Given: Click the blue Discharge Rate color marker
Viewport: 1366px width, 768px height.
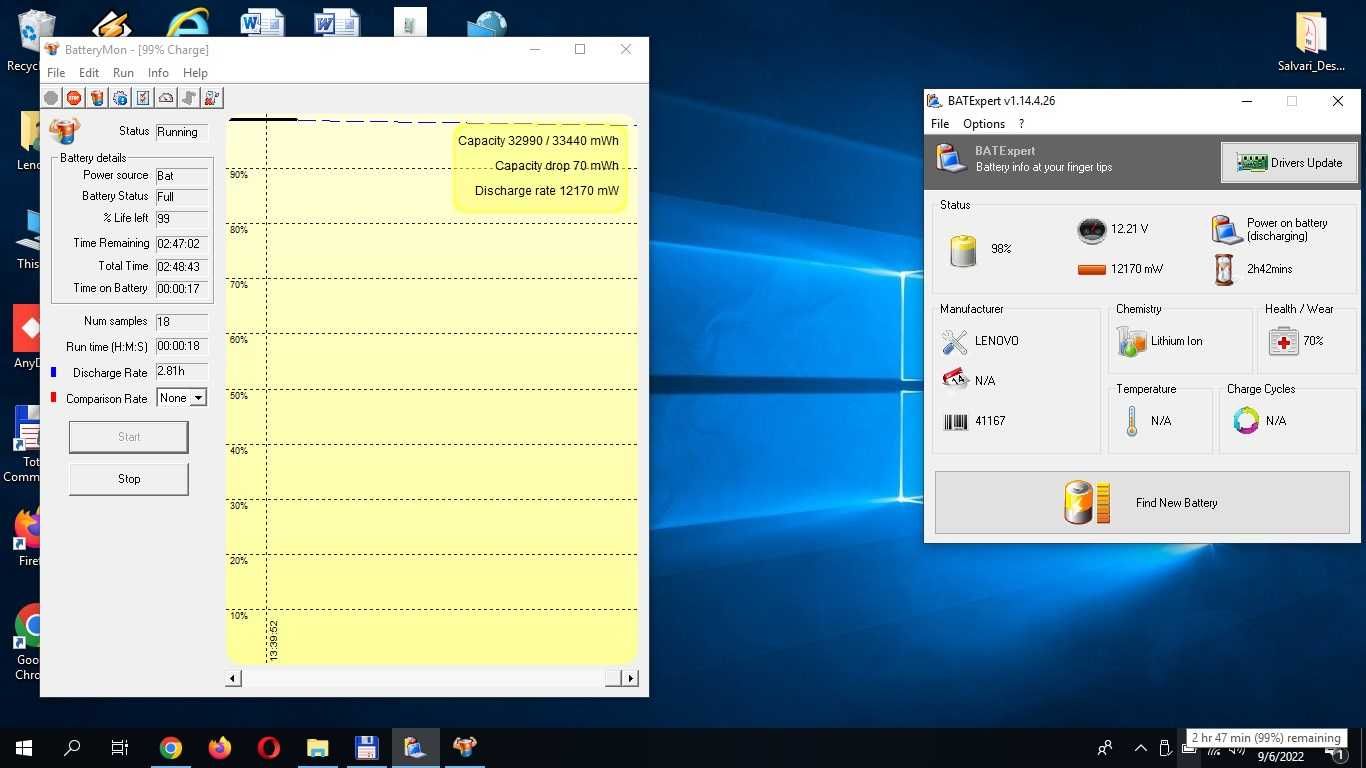Looking at the screenshot, I should (x=54, y=372).
